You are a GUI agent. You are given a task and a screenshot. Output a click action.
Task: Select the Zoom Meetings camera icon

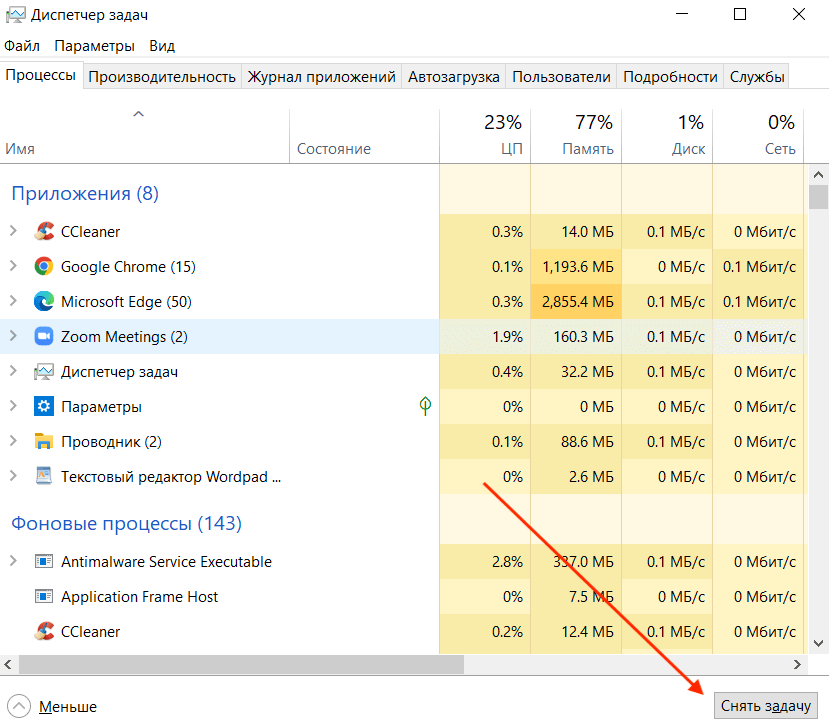pyautogui.click(x=44, y=336)
